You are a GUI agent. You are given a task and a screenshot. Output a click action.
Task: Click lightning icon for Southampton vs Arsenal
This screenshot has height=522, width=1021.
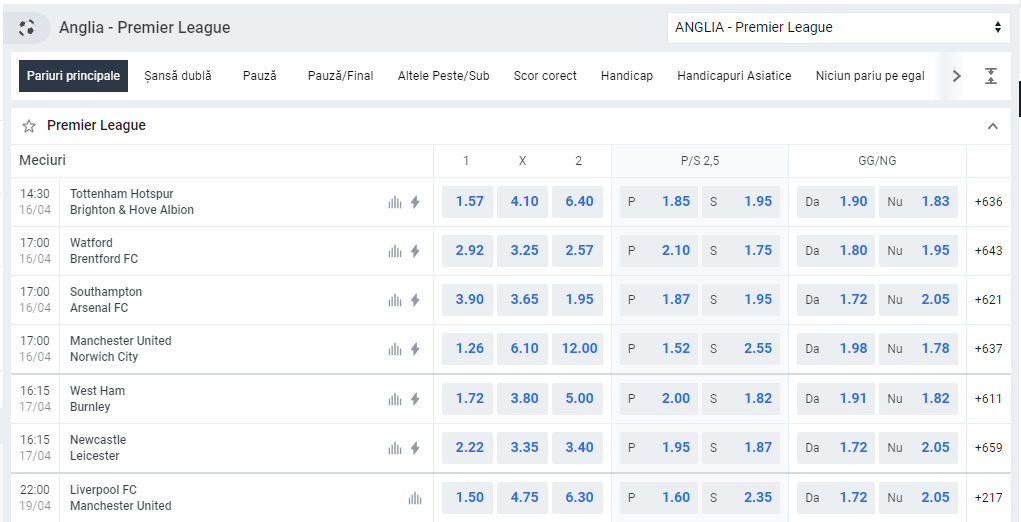pyautogui.click(x=415, y=300)
